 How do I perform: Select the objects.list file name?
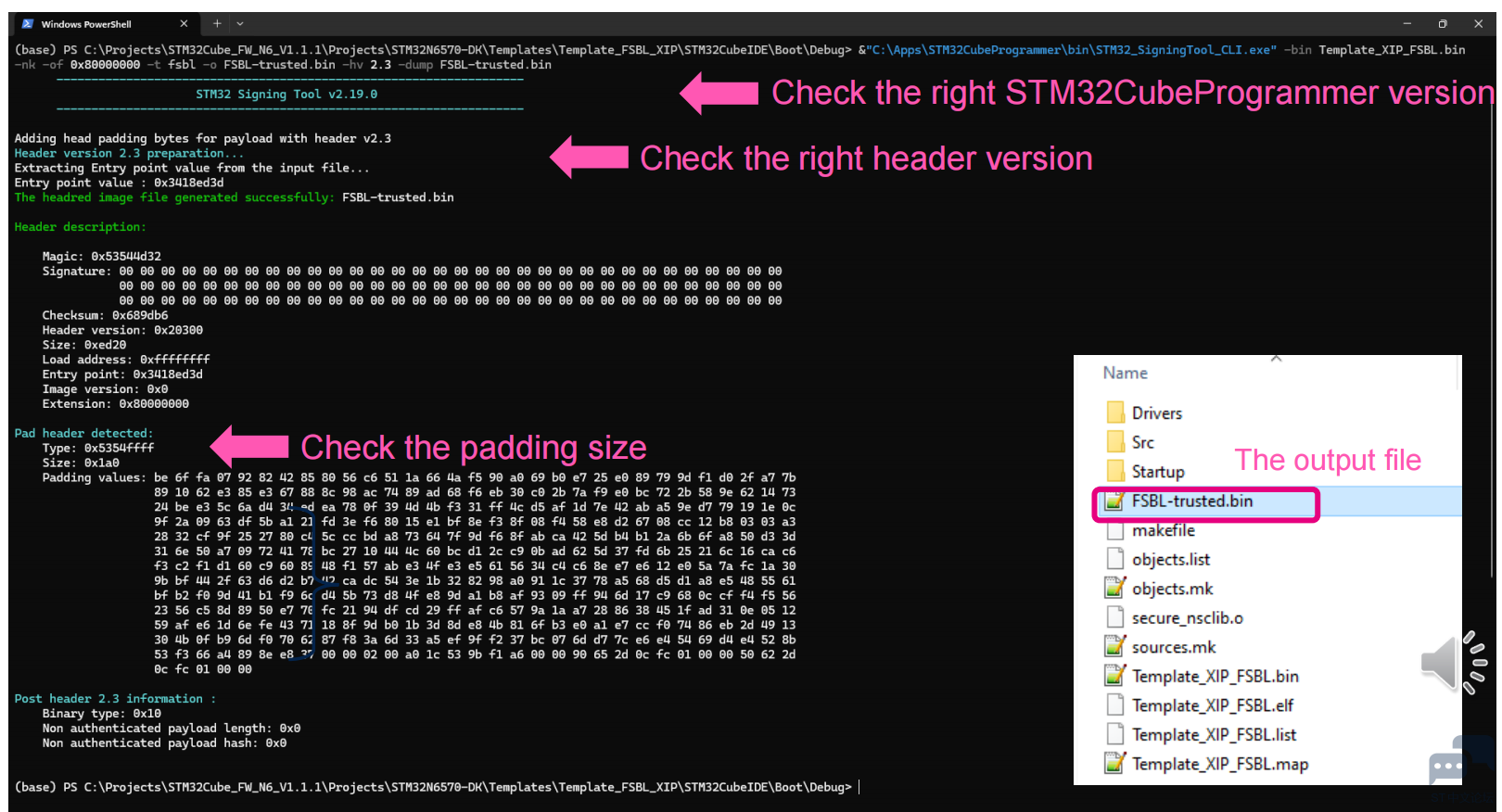(1171, 560)
